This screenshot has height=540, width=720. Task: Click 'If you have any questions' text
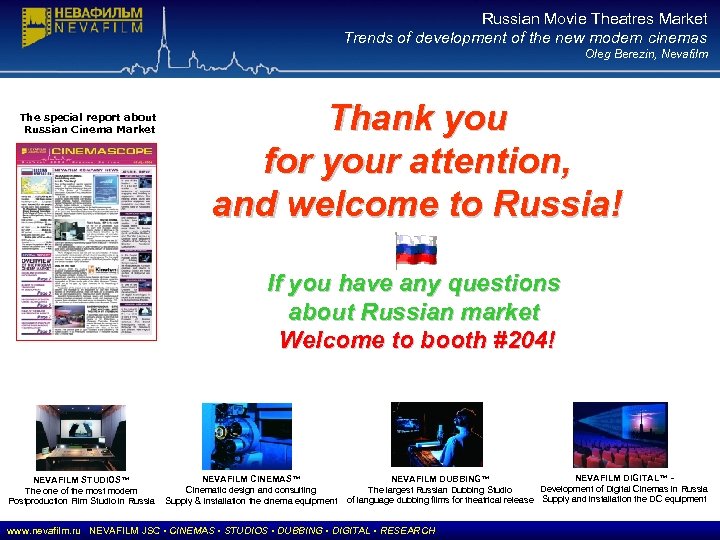click(x=414, y=283)
